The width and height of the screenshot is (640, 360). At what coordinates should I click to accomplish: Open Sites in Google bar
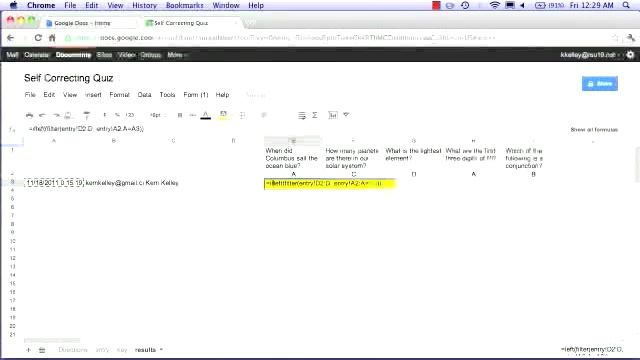[x=104, y=55]
